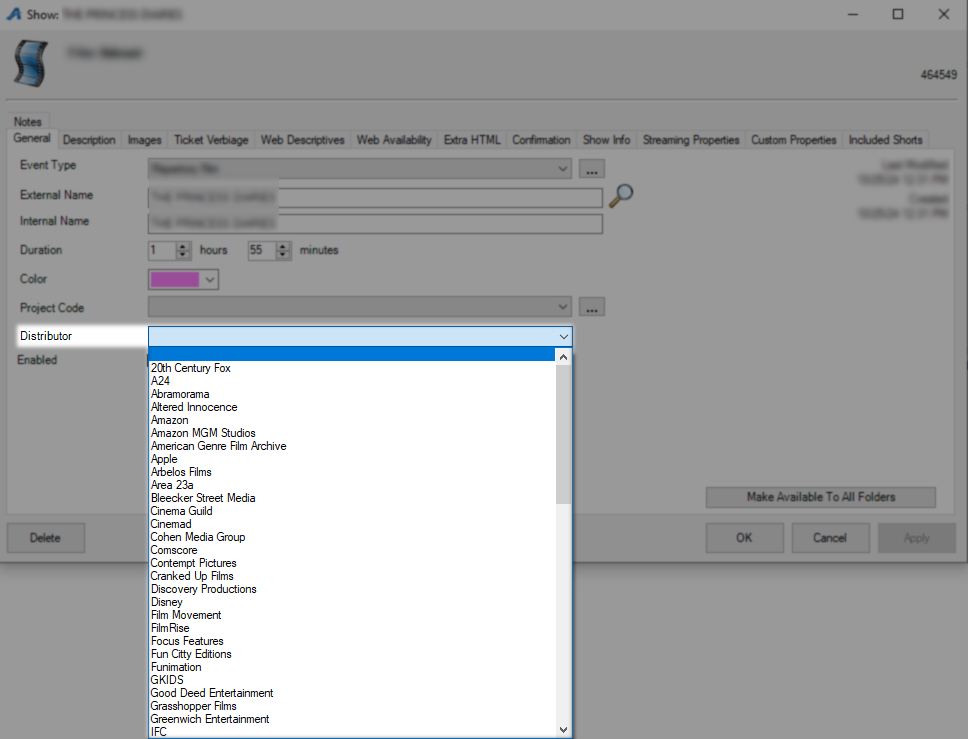Select the blank entry in Distributor list
This screenshot has height=739, width=968.
(x=352, y=354)
